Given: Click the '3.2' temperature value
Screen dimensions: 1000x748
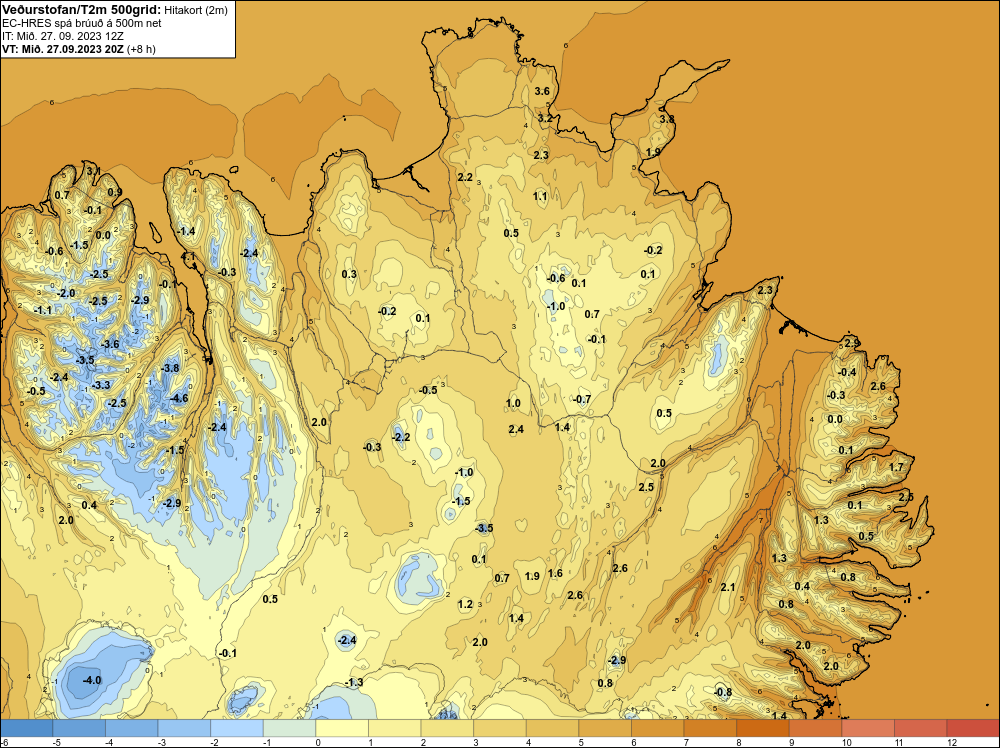Looking at the screenshot, I should coord(545,118).
